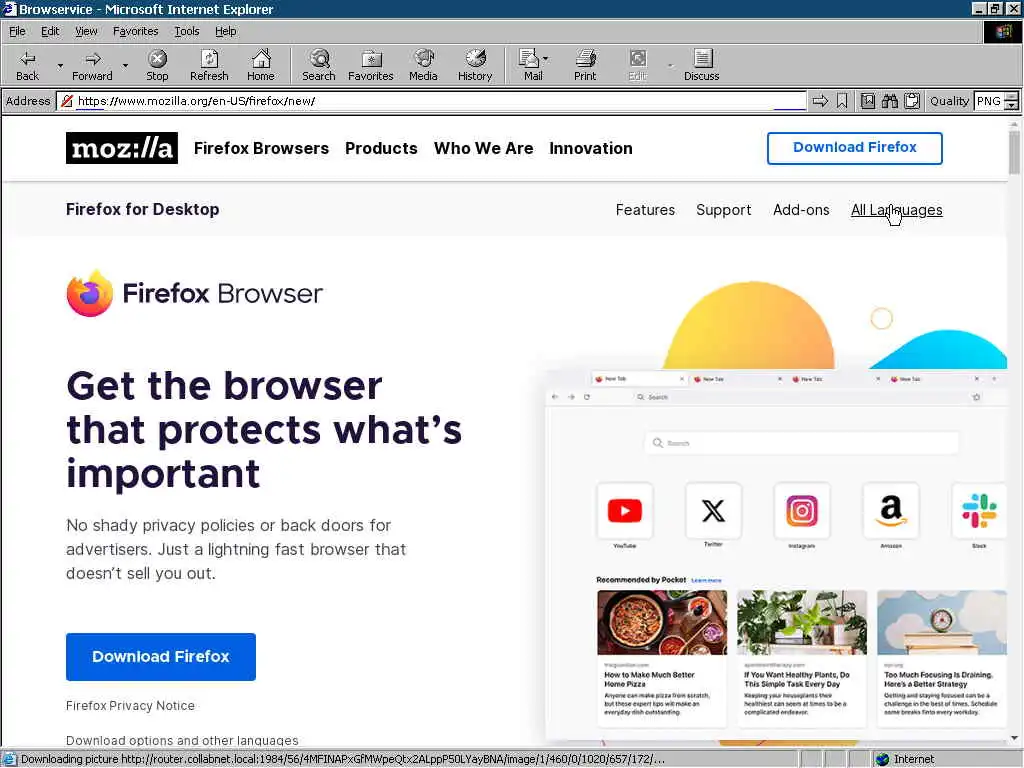The width and height of the screenshot is (1024, 768).
Task: Open the Back button history dropdown arrow
Action: pos(59,65)
